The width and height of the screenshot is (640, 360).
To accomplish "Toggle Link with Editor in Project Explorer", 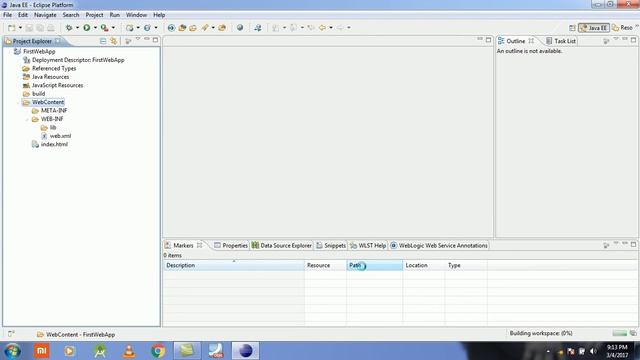I will [x=113, y=41].
